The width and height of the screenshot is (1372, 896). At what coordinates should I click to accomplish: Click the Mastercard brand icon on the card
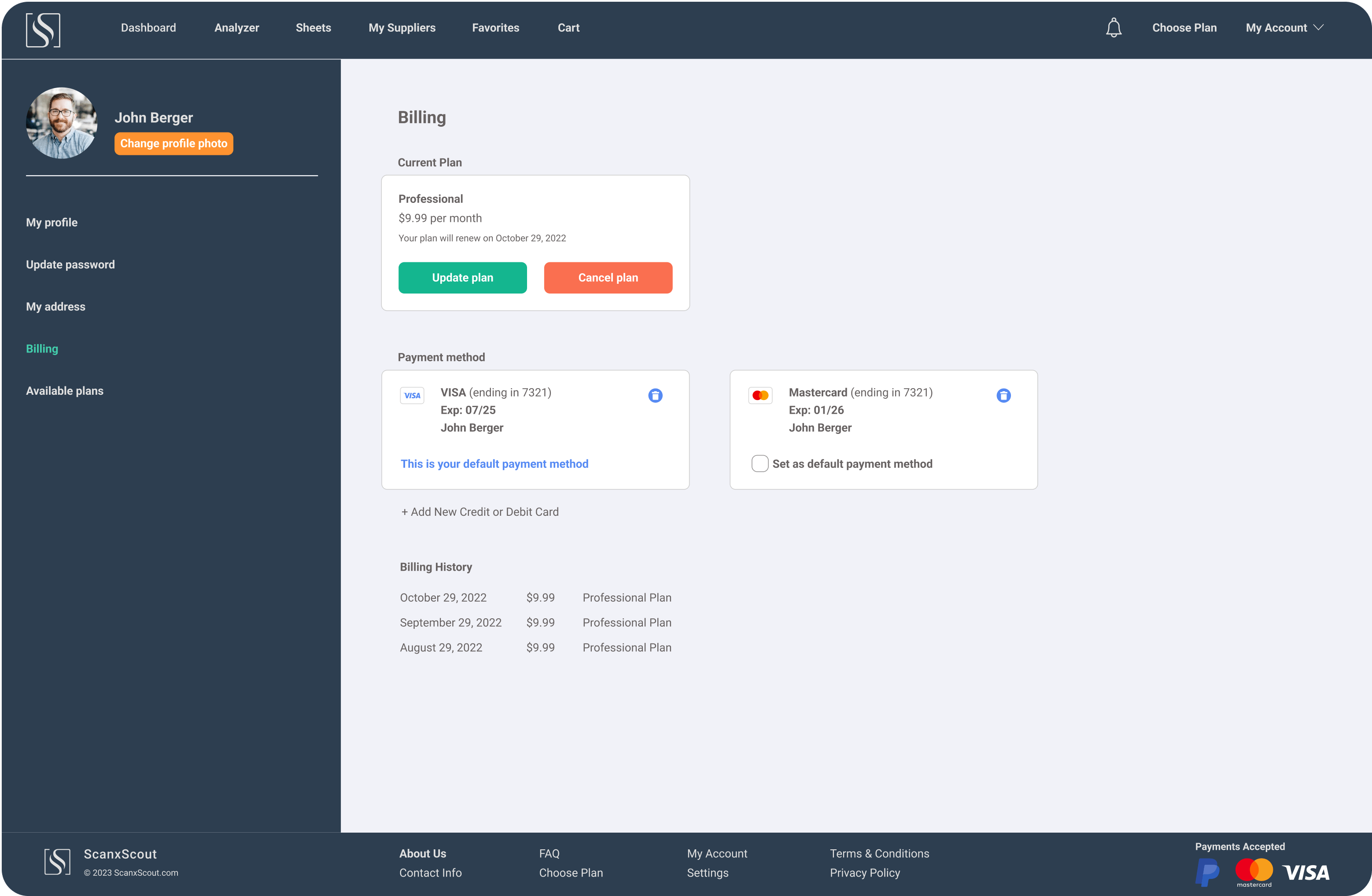[x=760, y=395]
